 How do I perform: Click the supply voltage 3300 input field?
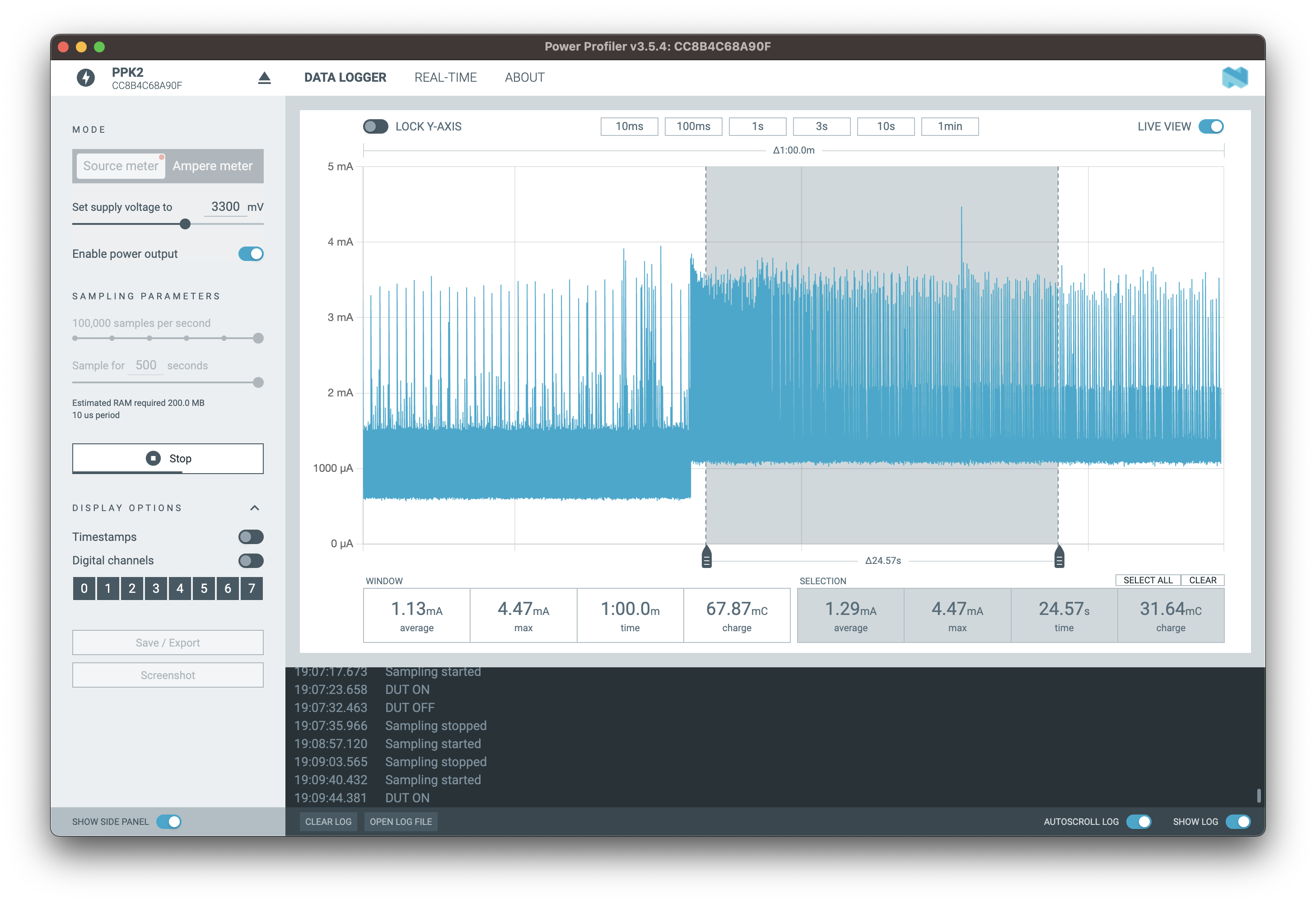[225, 207]
